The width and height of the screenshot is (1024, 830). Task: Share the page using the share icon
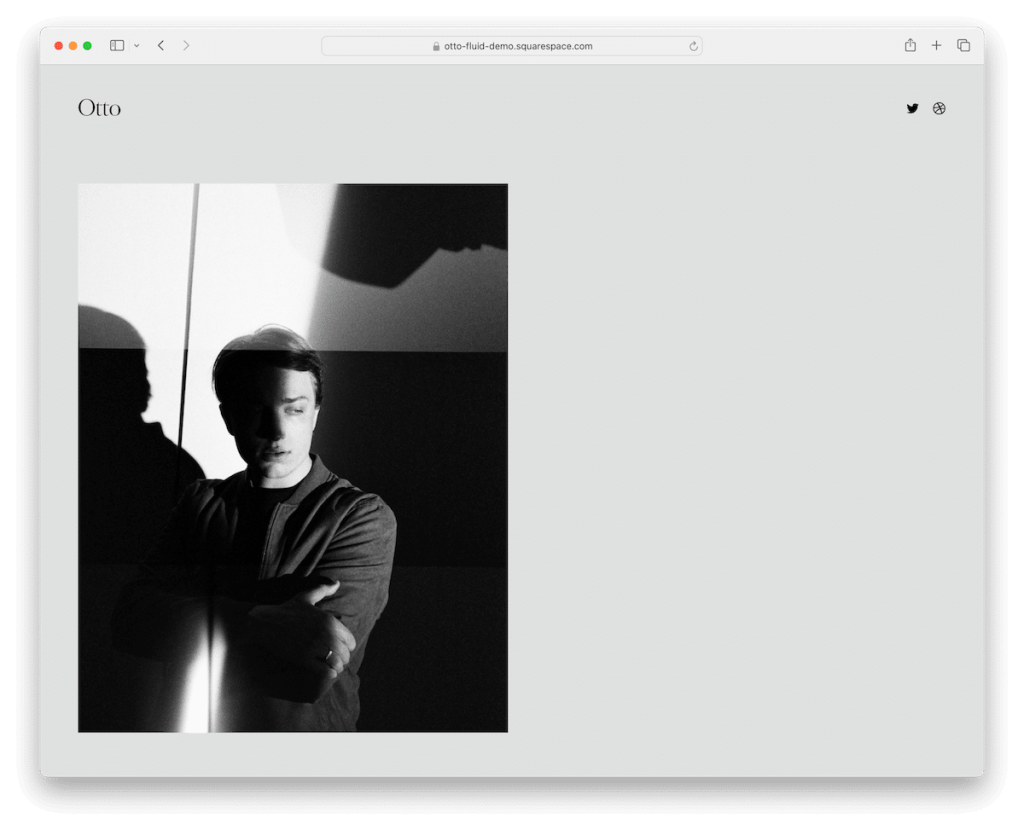pos(910,45)
